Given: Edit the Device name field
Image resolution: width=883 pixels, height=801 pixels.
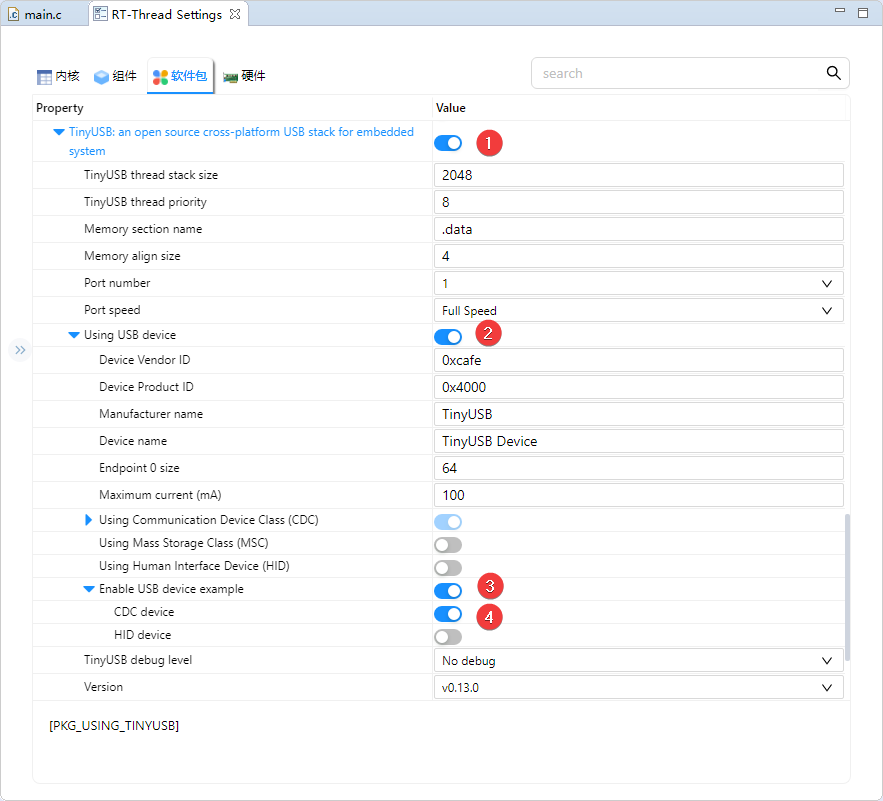Looking at the screenshot, I should pyautogui.click(x=639, y=441).
